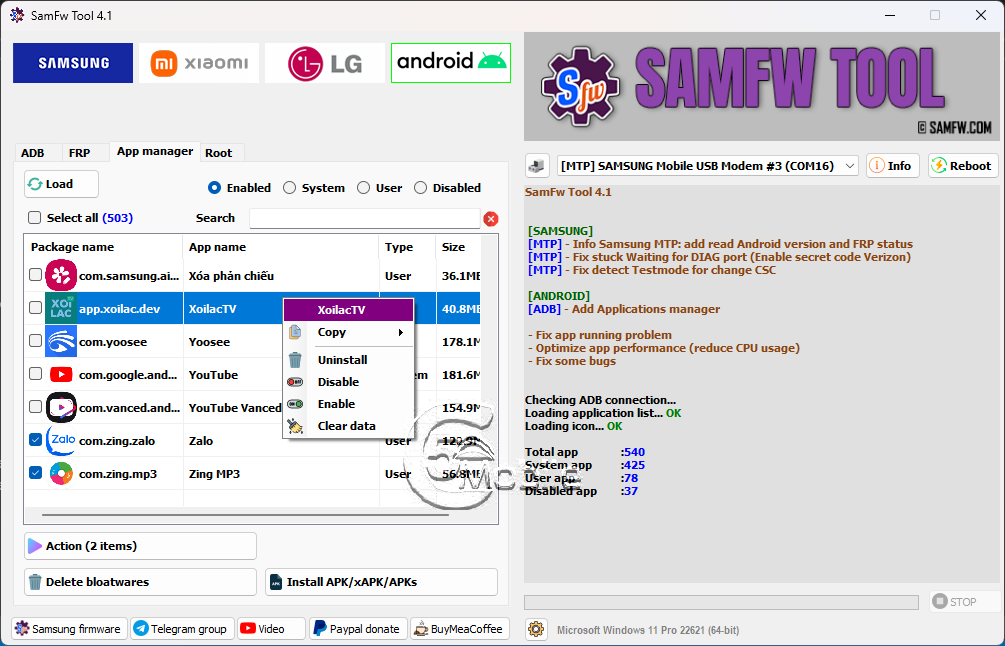Select the Disabled radio button
Image resolution: width=1005 pixels, height=646 pixels.
[x=420, y=188]
